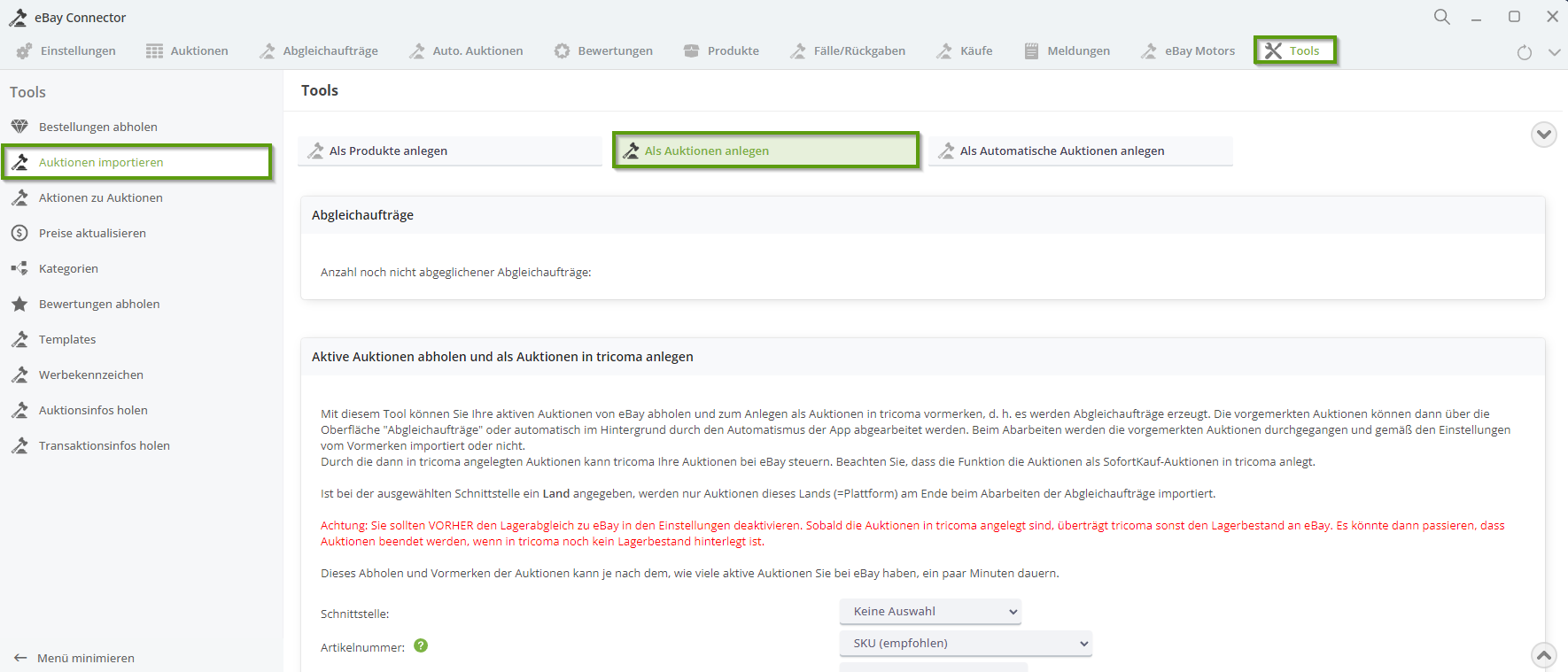Open Werbekennzeichen sidebar entry

click(x=91, y=375)
